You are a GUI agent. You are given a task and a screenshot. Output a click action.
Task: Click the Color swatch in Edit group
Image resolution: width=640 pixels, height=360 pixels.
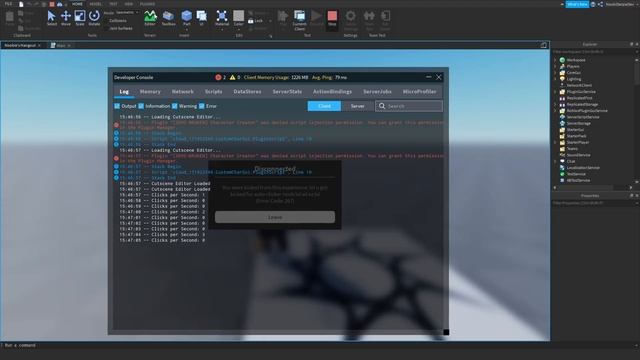pos(238,16)
